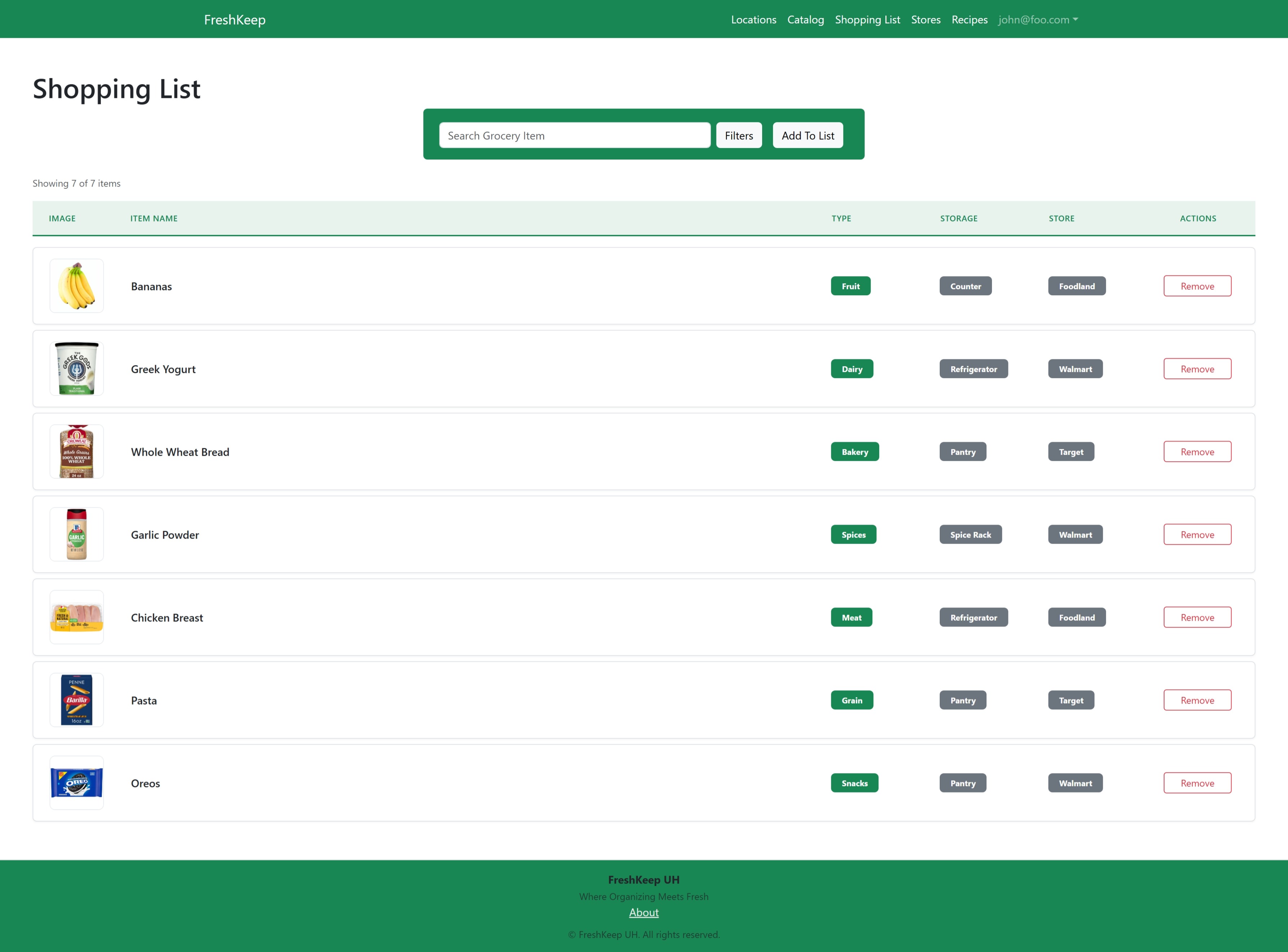1288x952 pixels.
Task: Remove Chicken Breast from the list
Action: tap(1197, 617)
